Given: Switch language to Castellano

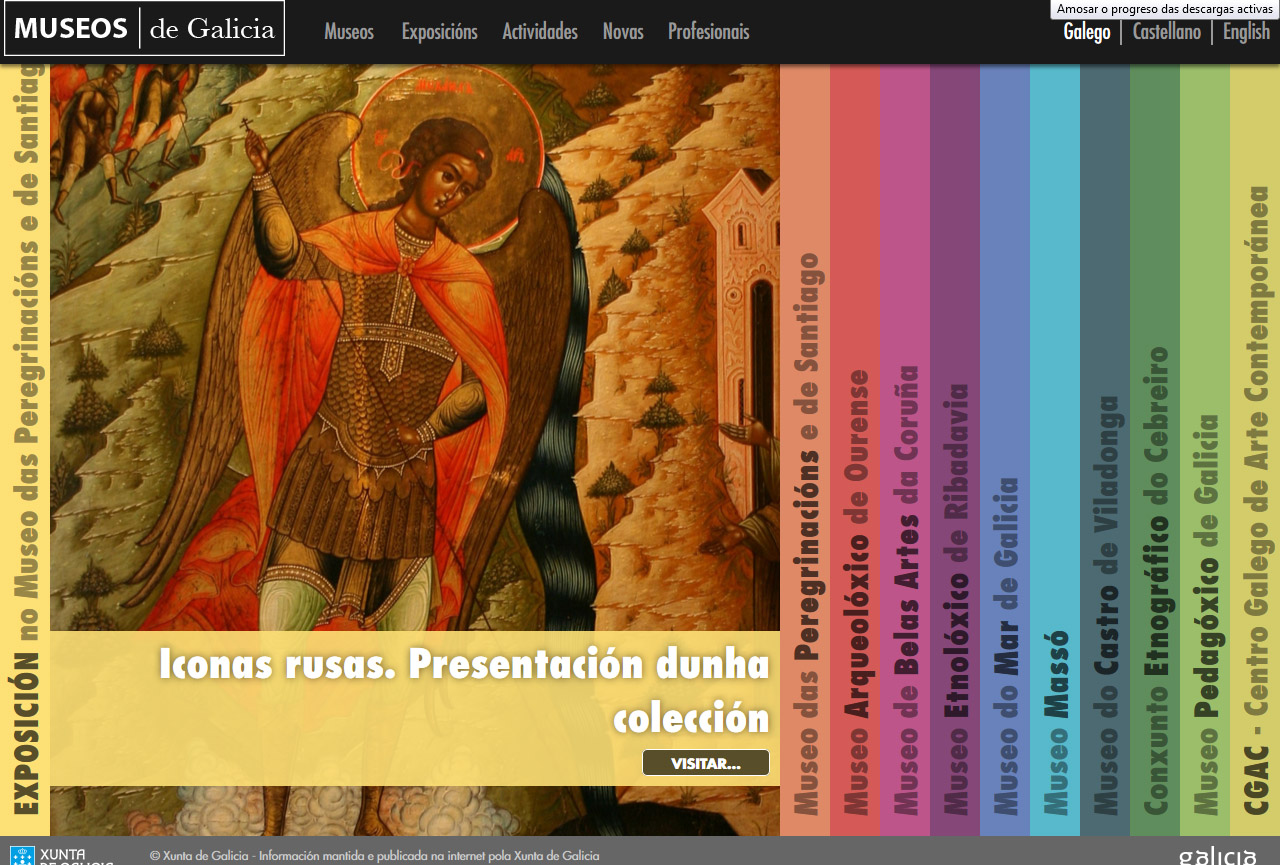Looking at the screenshot, I should [1167, 32].
